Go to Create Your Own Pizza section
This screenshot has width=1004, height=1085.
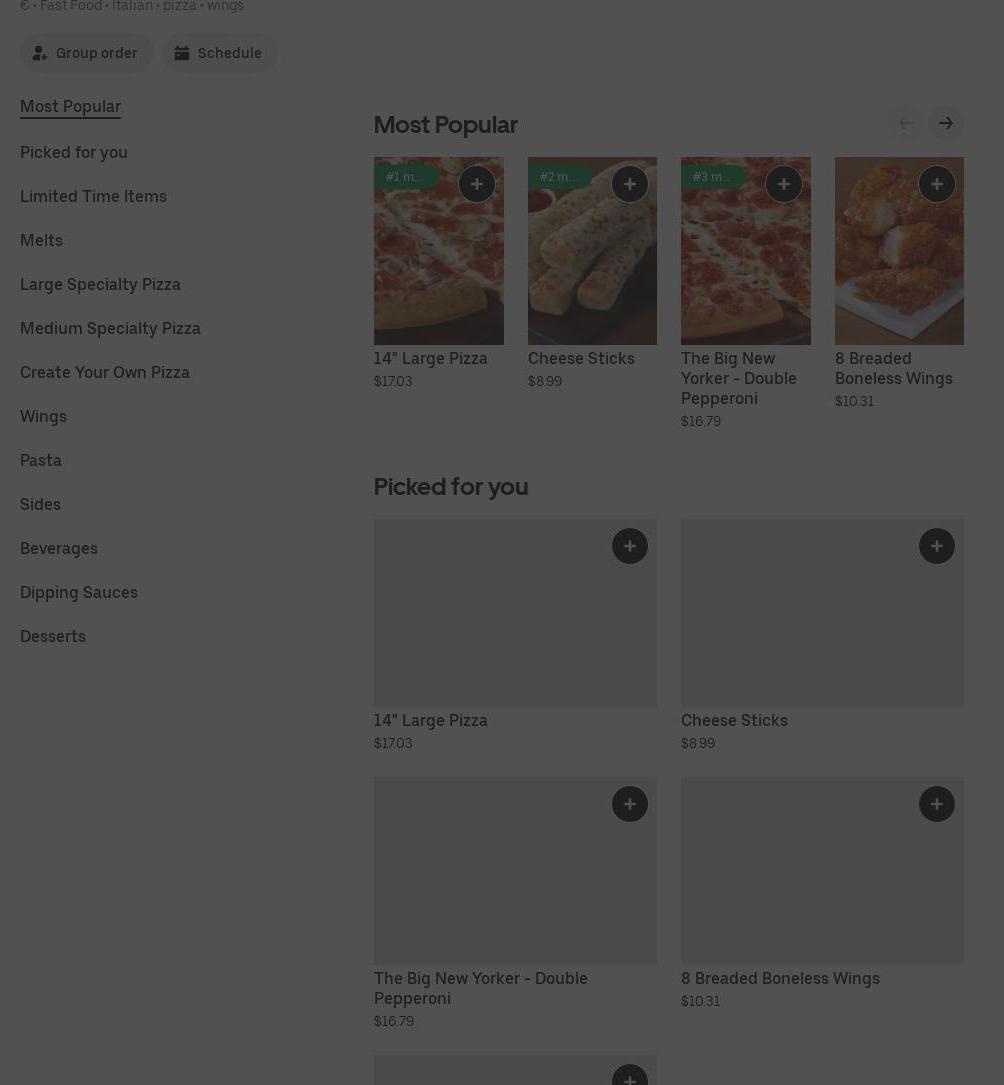click(105, 372)
